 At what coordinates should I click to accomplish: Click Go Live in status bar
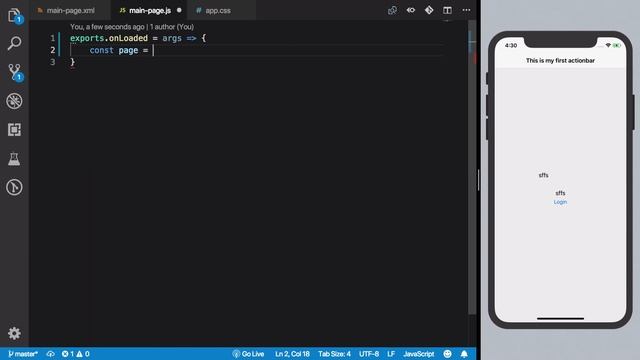[x=248, y=354]
